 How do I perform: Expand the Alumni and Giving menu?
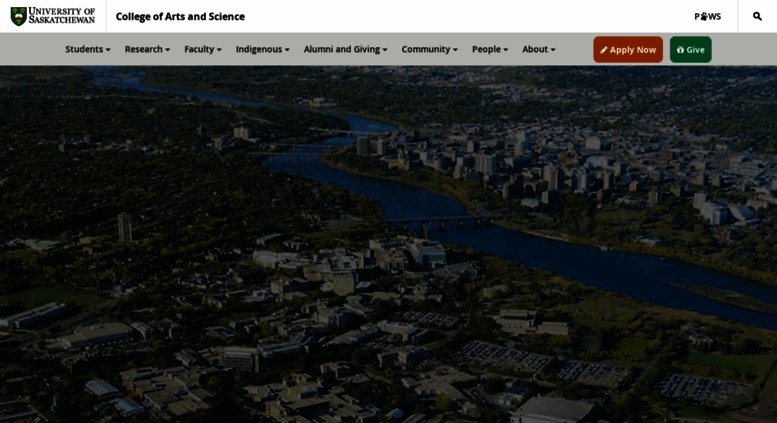345,49
